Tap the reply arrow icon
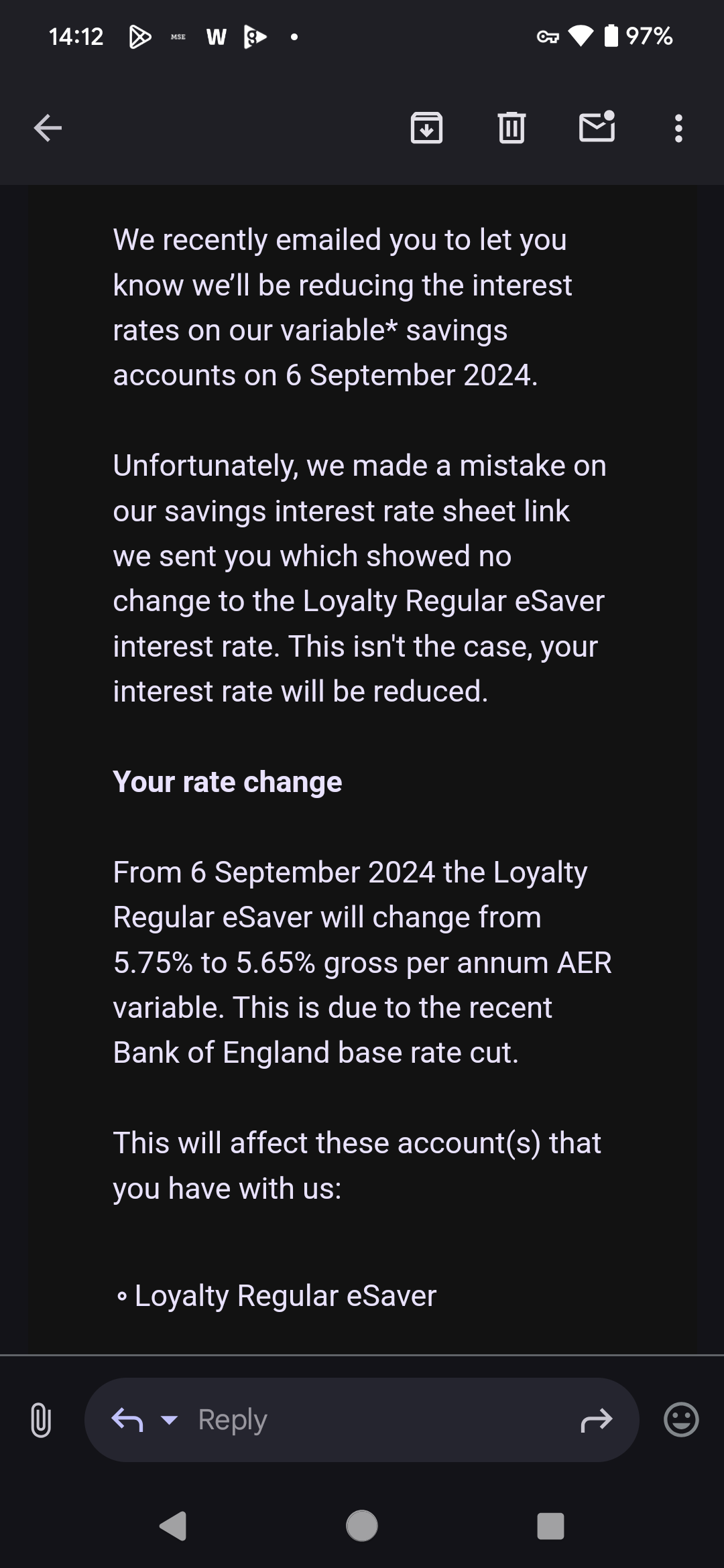Image resolution: width=724 pixels, height=1568 pixels. 127,1419
